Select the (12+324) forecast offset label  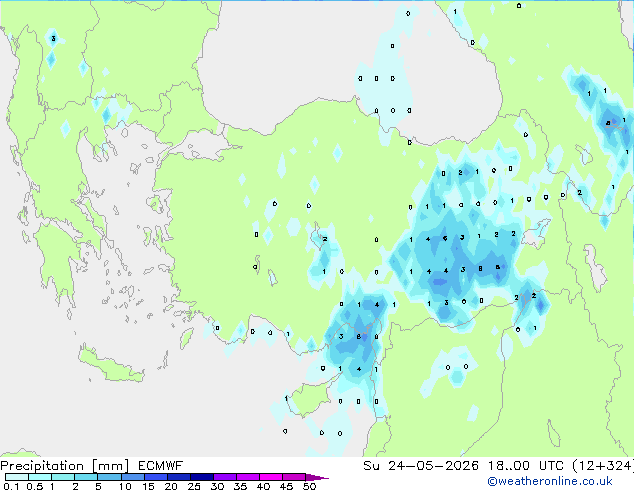click(x=603, y=466)
